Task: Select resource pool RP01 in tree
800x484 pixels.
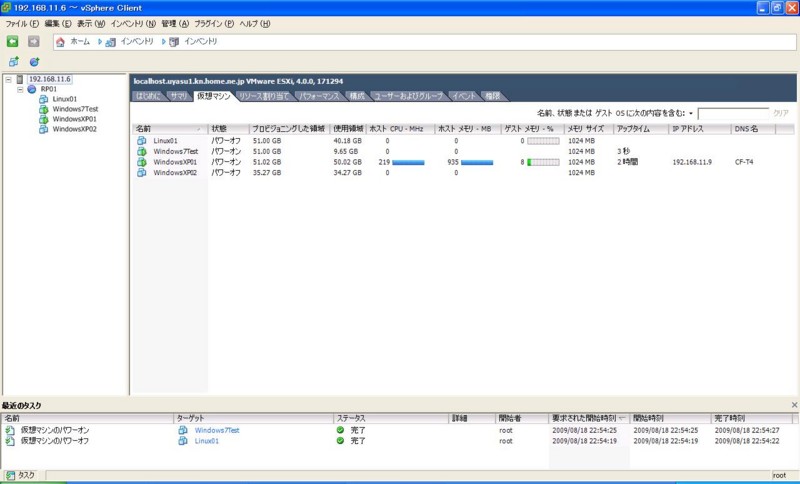Action: click(49, 89)
